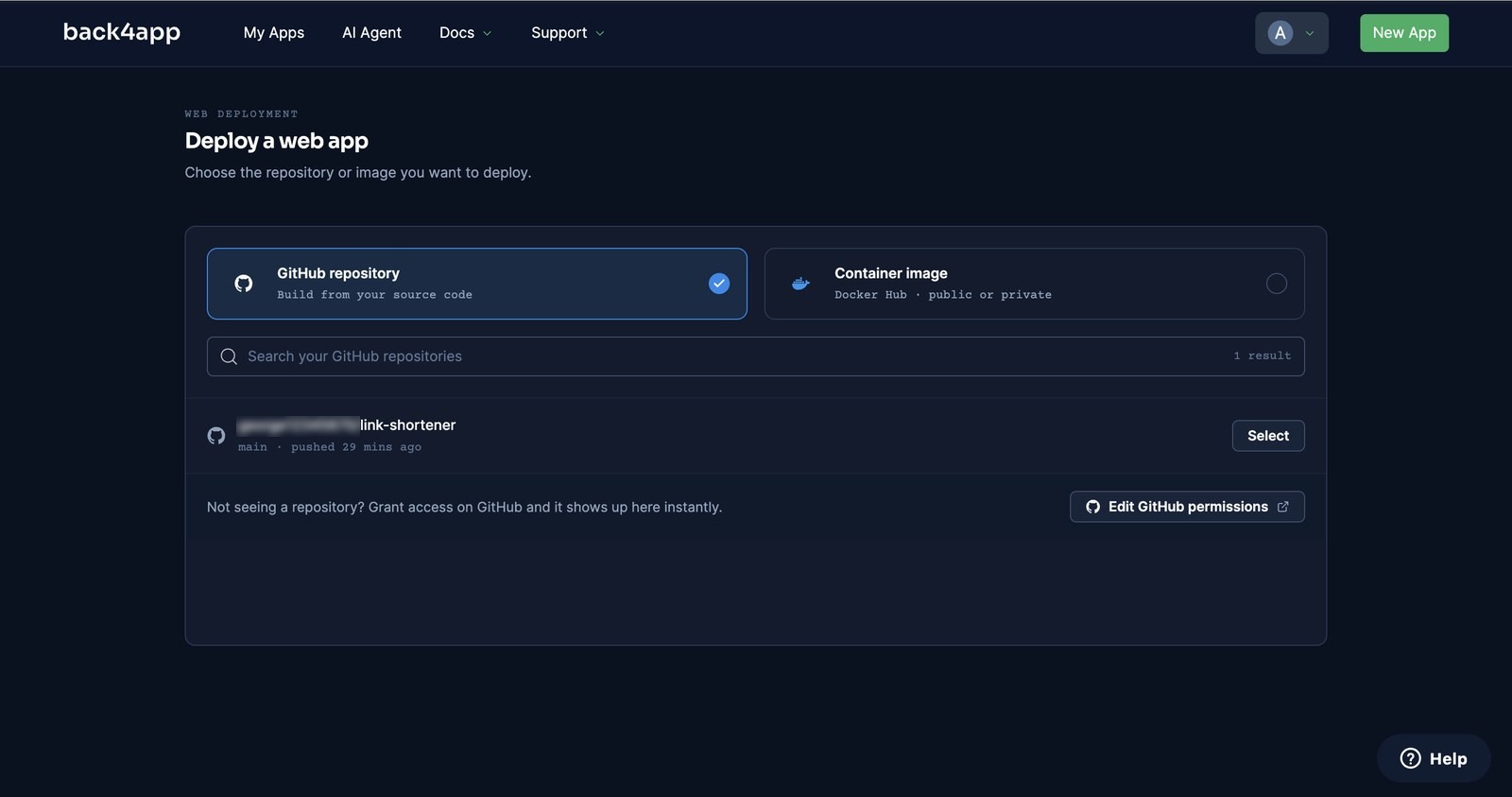Click the account avatar letter A
The height and width of the screenshot is (797, 1512).
click(x=1280, y=33)
